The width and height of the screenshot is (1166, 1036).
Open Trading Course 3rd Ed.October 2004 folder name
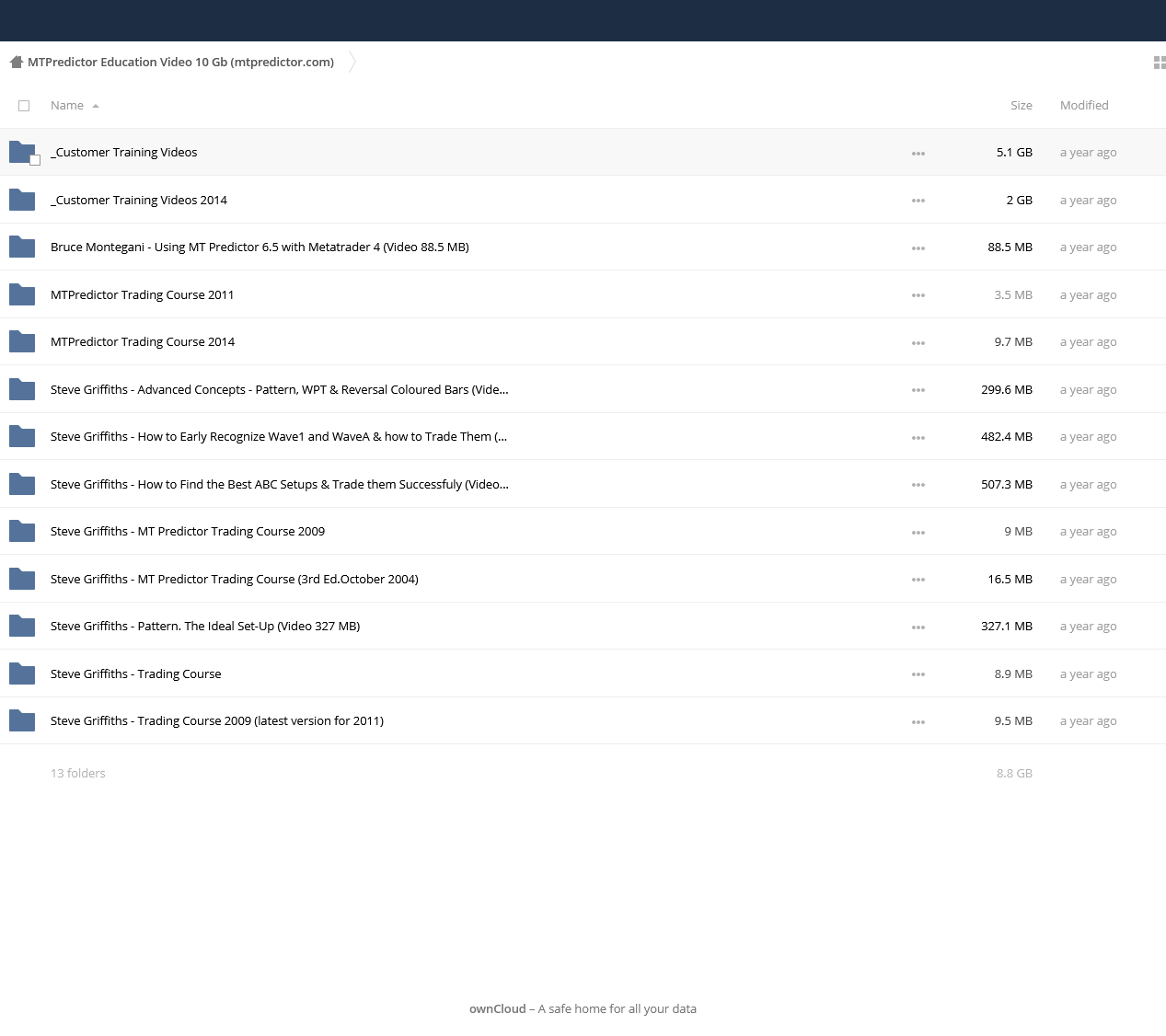tap(235, 579)
